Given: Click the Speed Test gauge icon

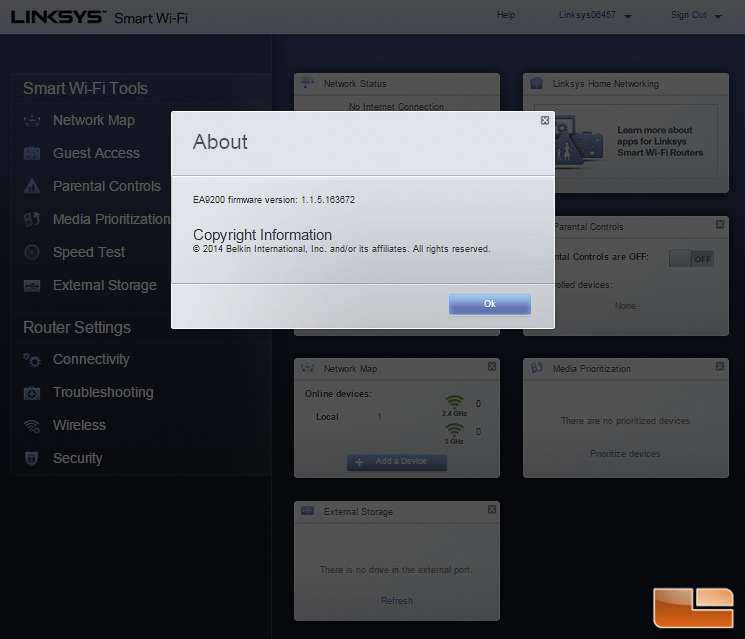Looking at the screenshot, I should click(x=32, y=252).
